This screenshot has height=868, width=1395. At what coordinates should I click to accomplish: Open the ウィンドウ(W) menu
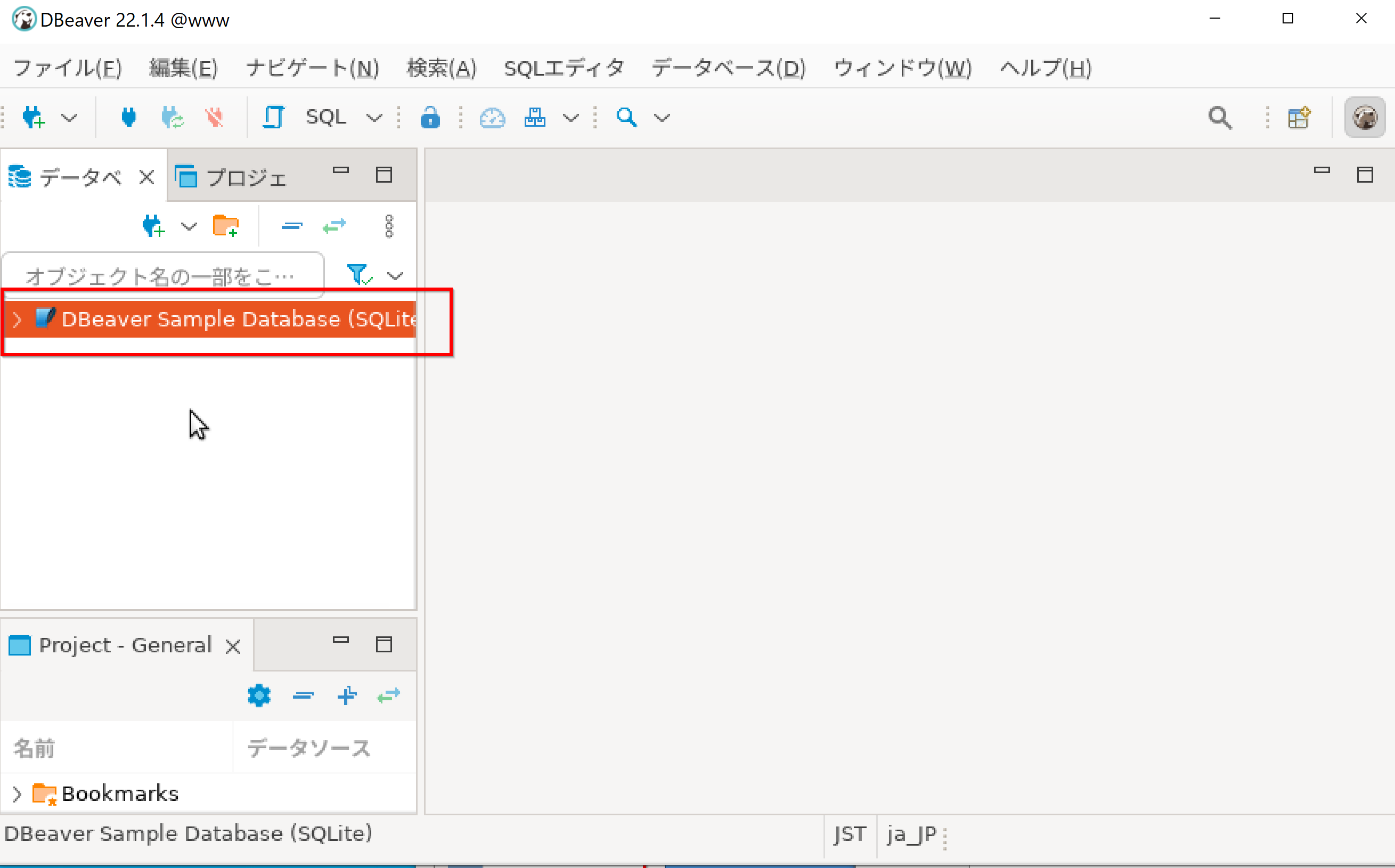coord(902,68)
